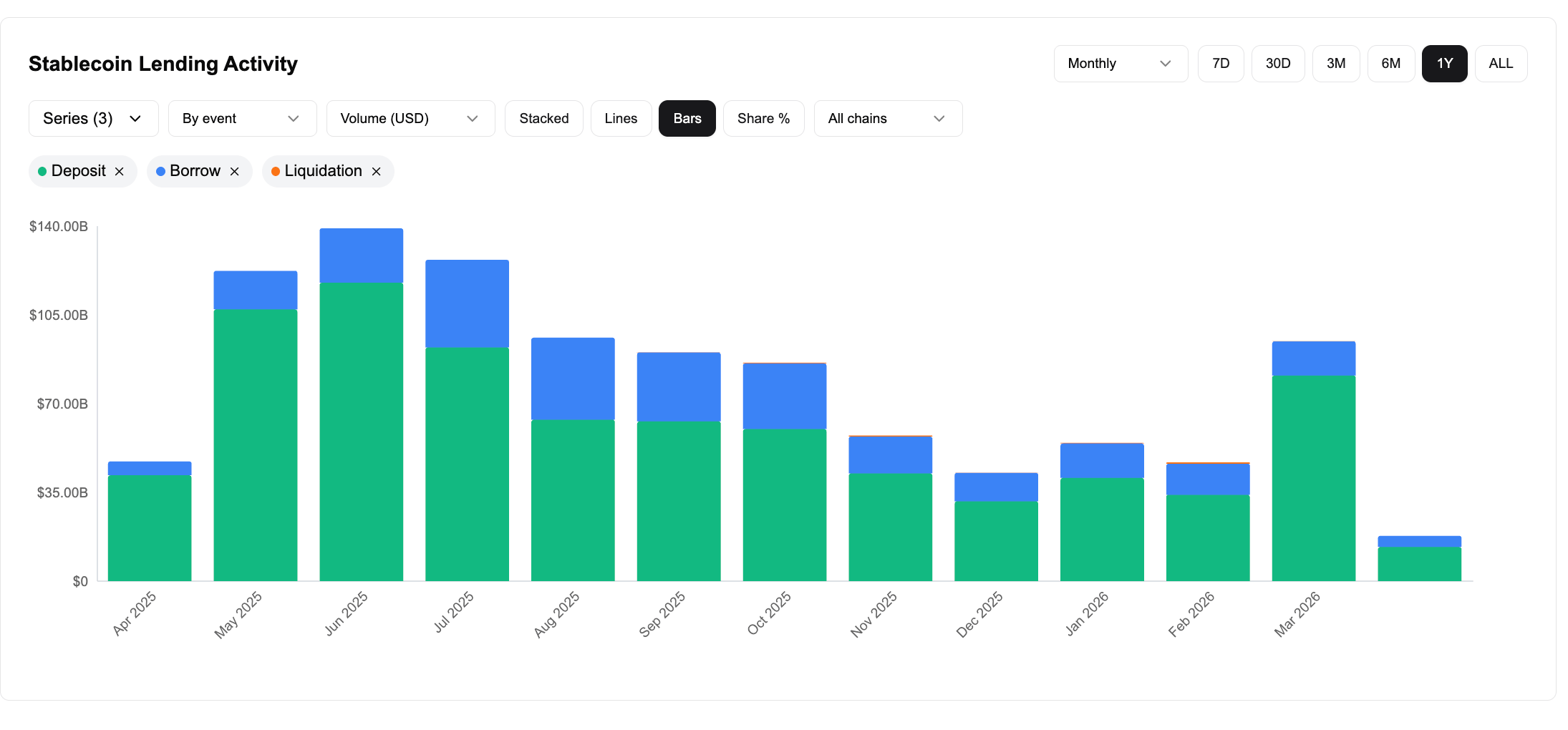The image size is (1568, 730).
Task: Toggle the Stacked chart option
Action: 544,118
